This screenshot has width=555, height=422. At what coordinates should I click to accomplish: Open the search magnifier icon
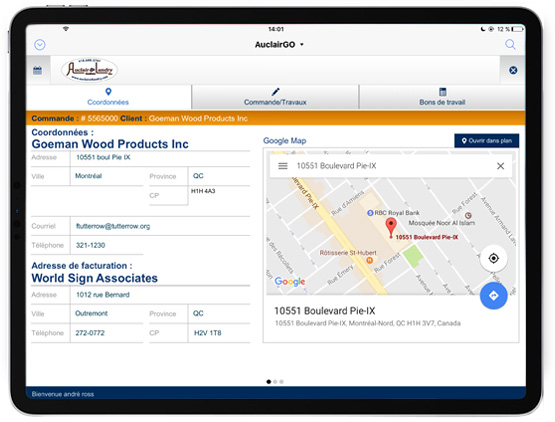click(x=510, y=44)
